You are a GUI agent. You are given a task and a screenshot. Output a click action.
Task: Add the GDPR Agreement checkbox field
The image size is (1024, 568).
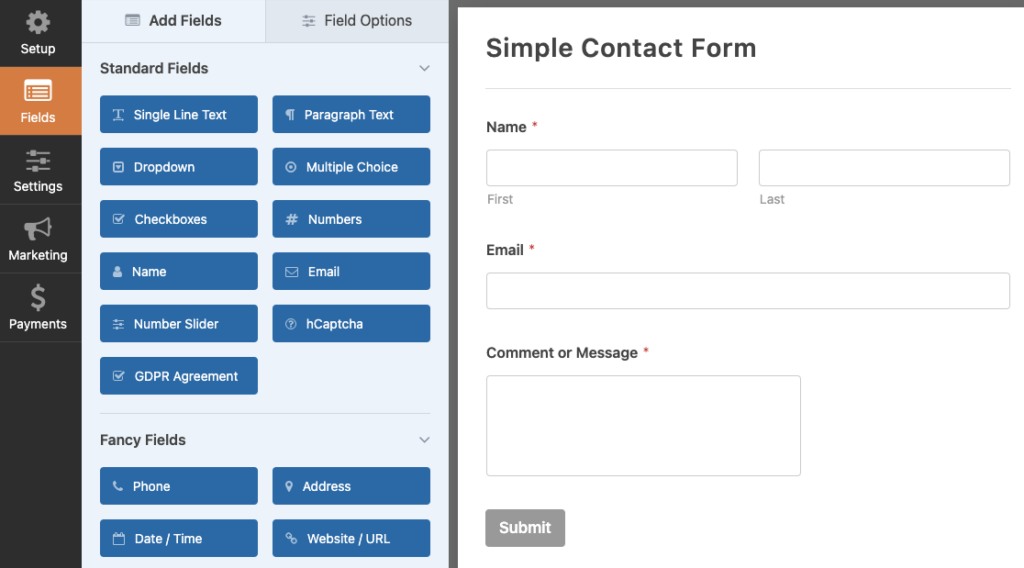coord(179,376)
